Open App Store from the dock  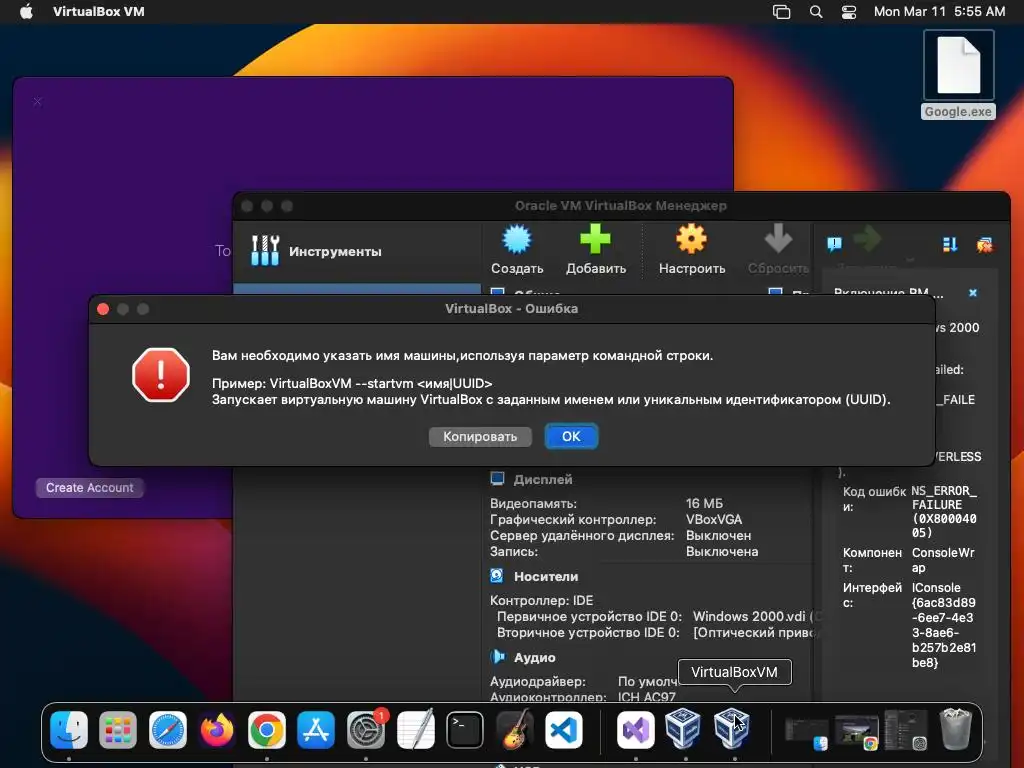coord(316,729)
